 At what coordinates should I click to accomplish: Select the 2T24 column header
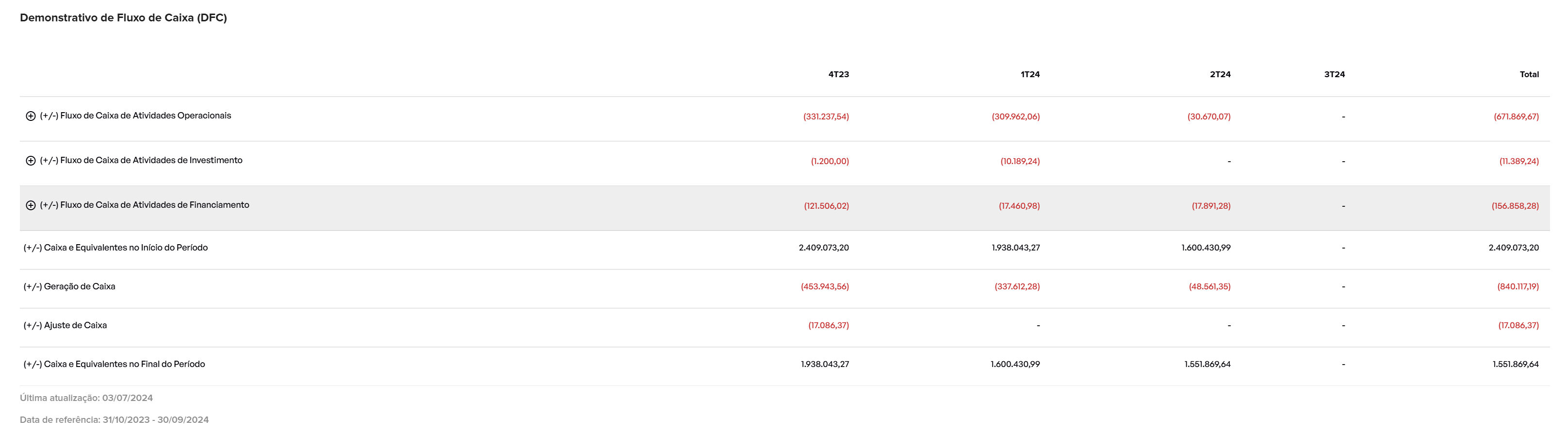[x=1220, y=74]
